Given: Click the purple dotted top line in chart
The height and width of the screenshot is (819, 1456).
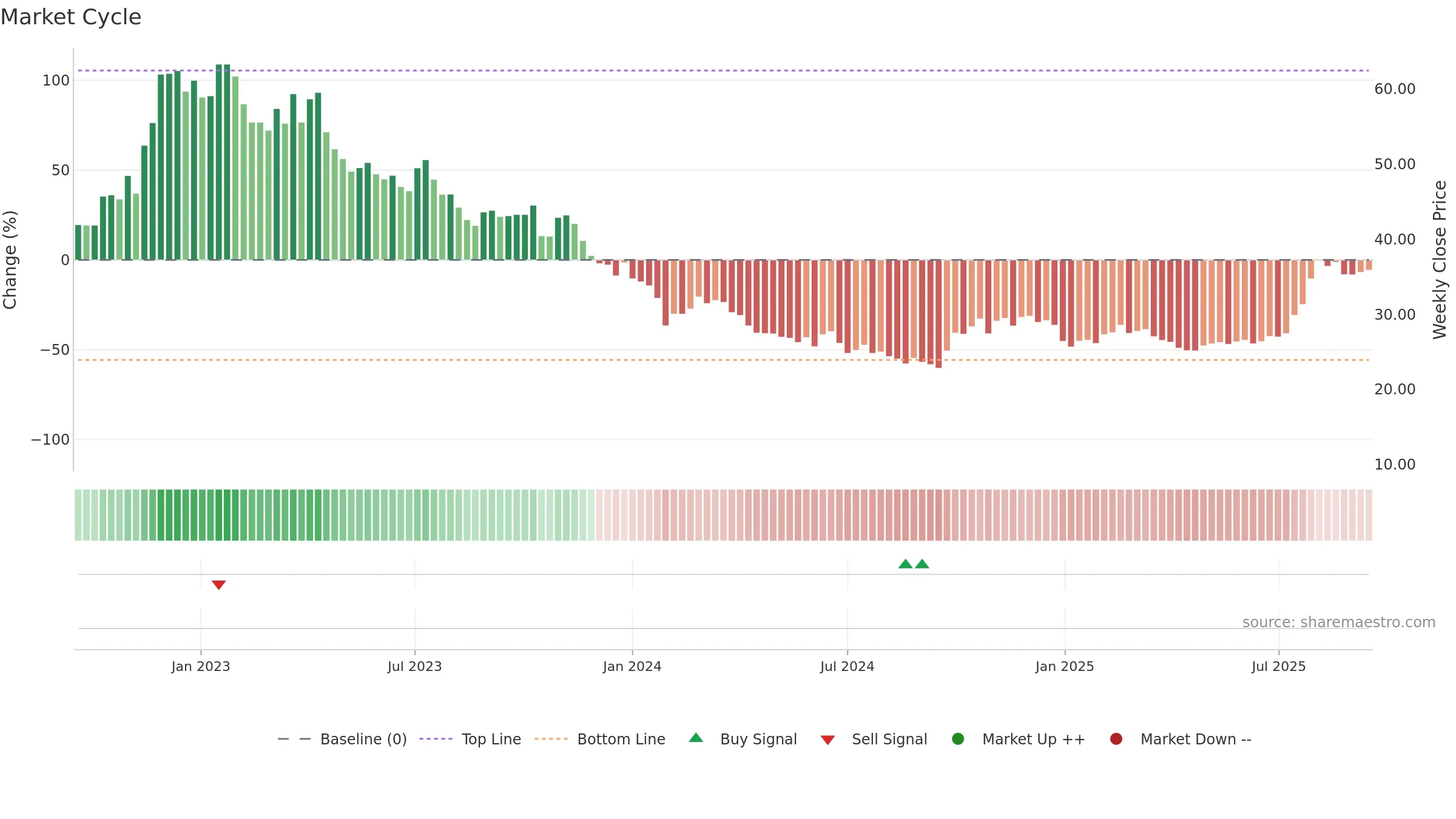Looking at the screenshot, I should pyautogui.click(x=723, y=70).
